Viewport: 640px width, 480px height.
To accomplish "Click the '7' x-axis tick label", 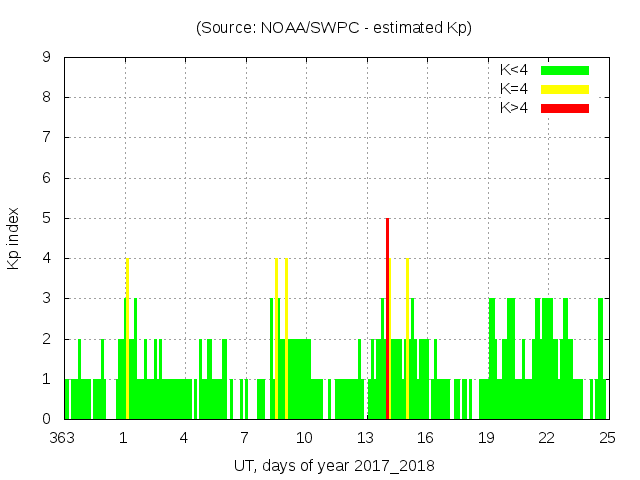I will coord(244,438).
